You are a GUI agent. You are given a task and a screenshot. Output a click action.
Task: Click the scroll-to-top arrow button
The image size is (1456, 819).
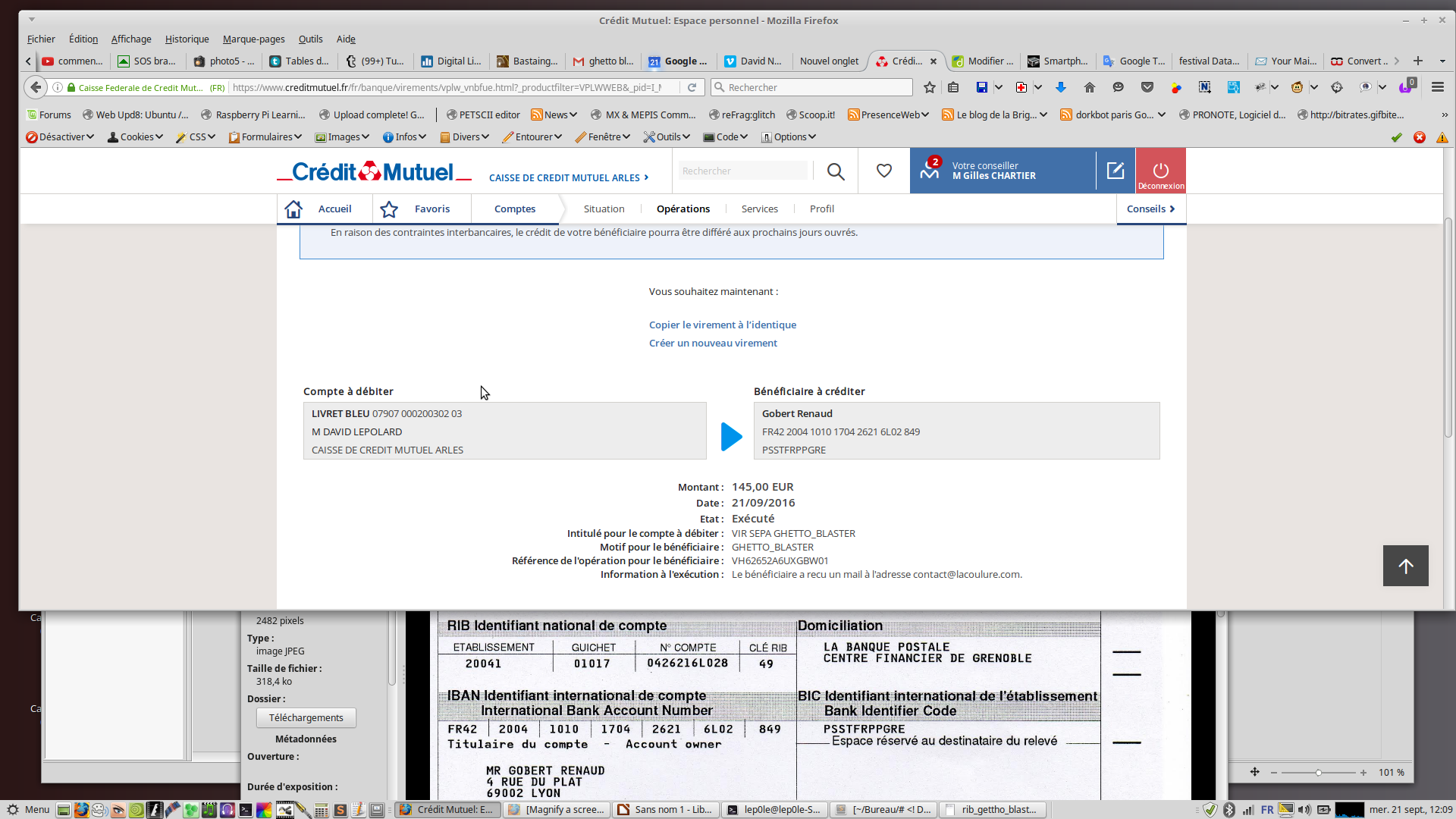(1405, 566)
